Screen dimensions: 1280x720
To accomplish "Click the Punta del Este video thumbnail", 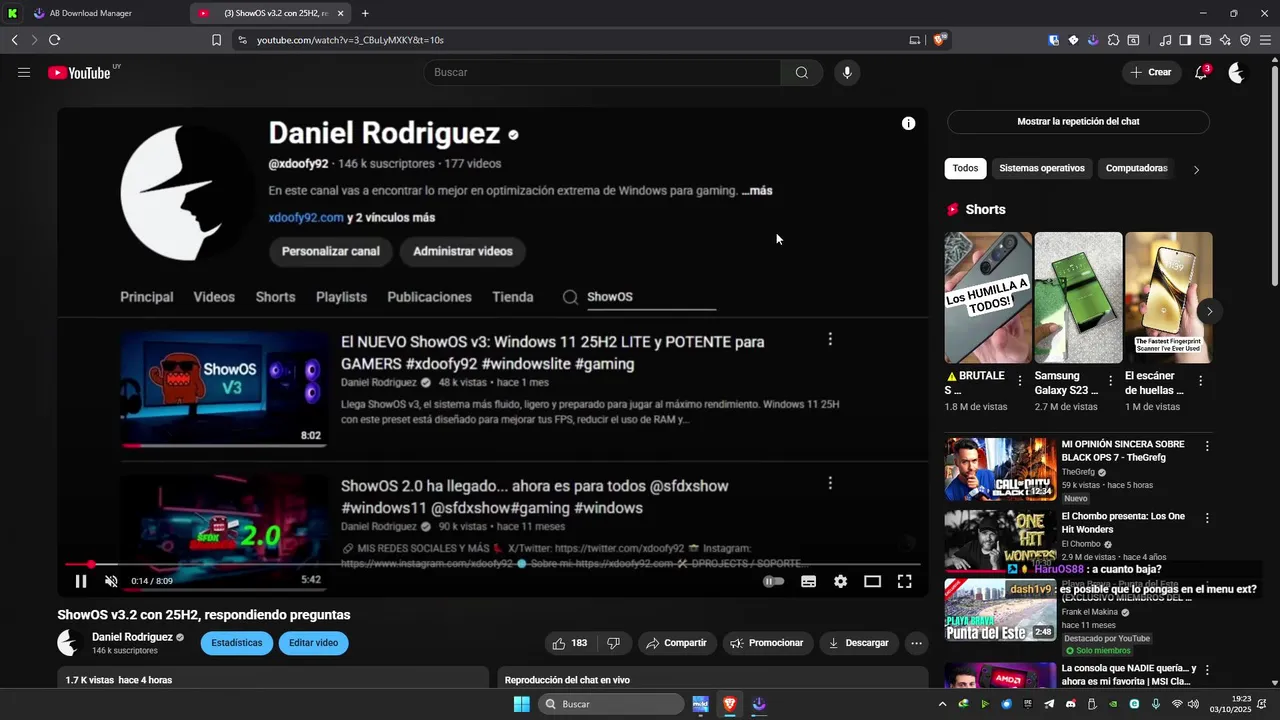I will (1000, 610).
